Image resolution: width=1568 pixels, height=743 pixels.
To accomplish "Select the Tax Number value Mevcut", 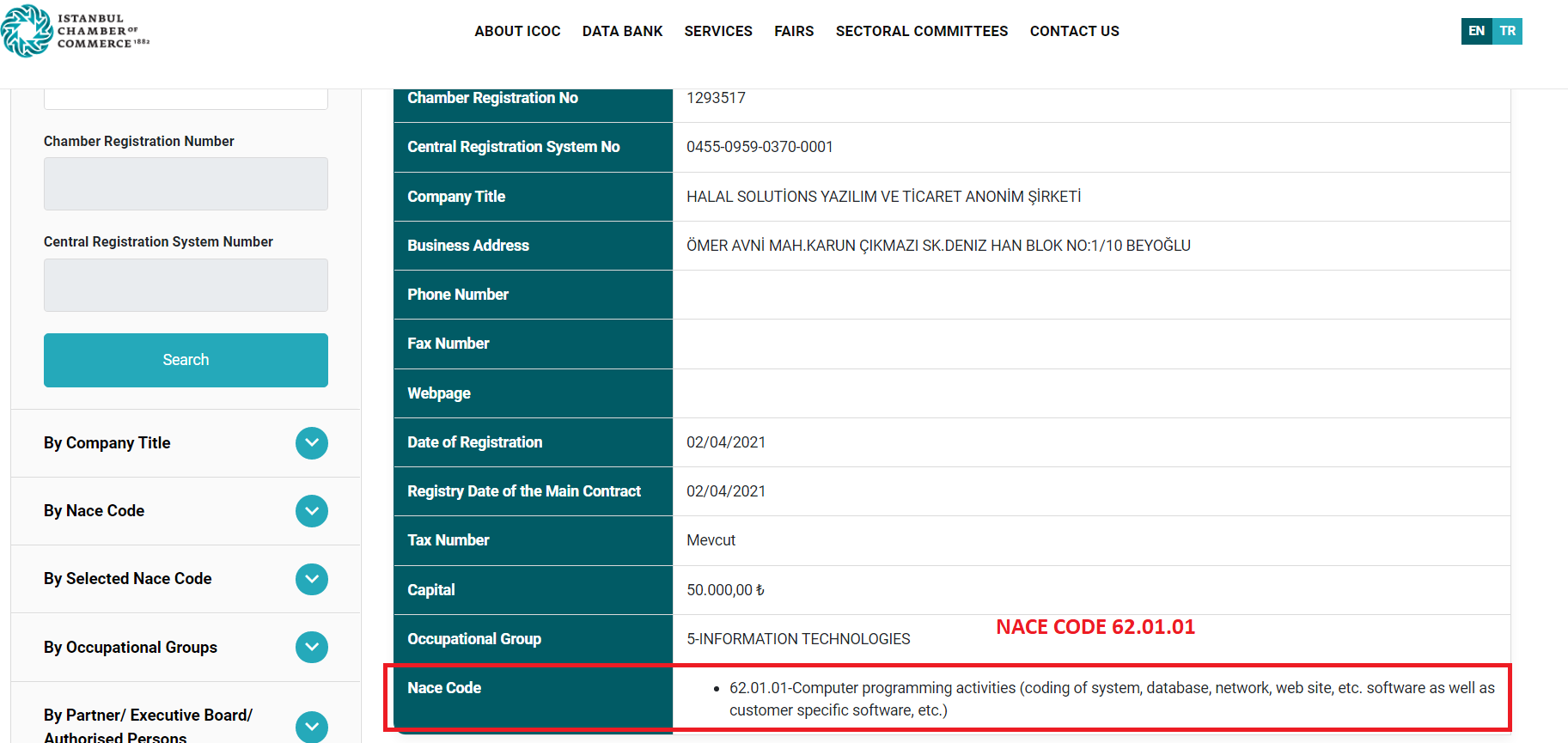I will [711, 540].
